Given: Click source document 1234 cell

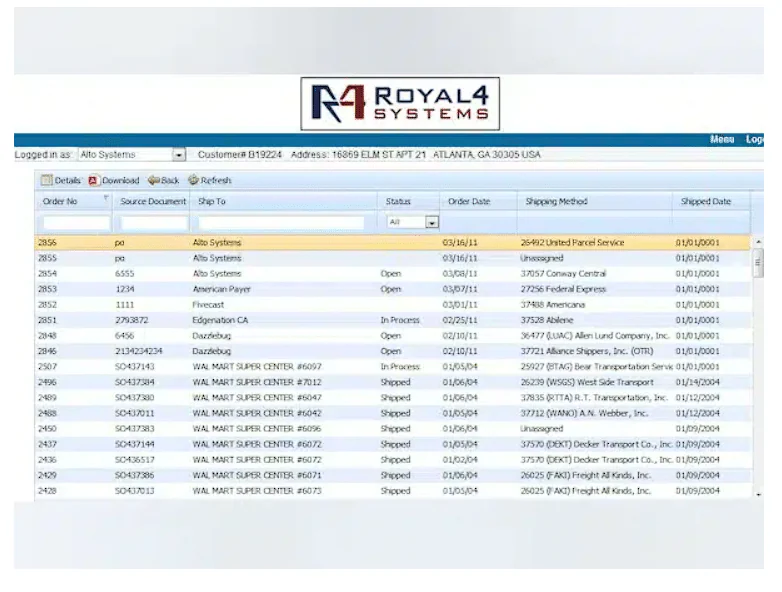Looking at the screenshot, I should point(125,289).
